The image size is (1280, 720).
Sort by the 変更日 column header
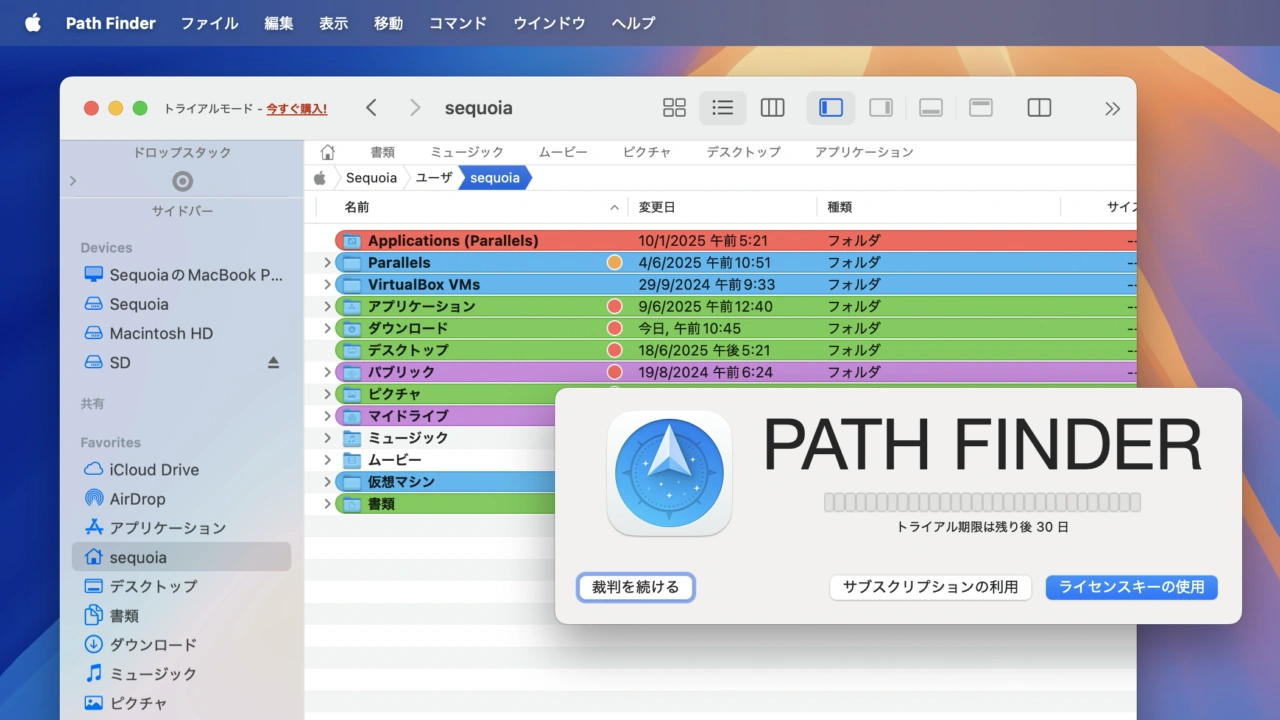click(x=657, y=207)
